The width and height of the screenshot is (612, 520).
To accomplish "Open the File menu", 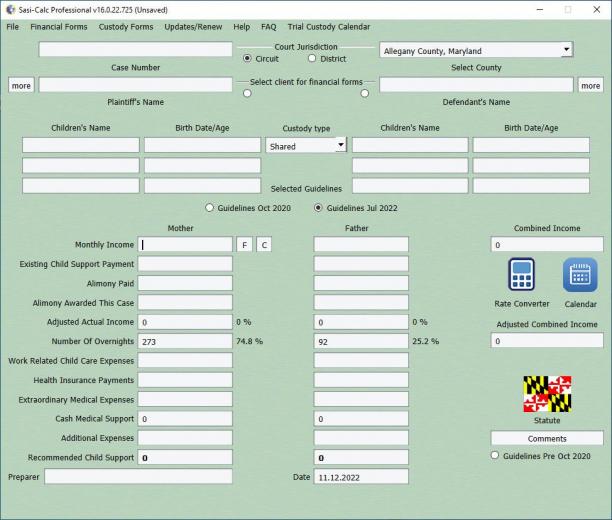I will pos(12,27).
